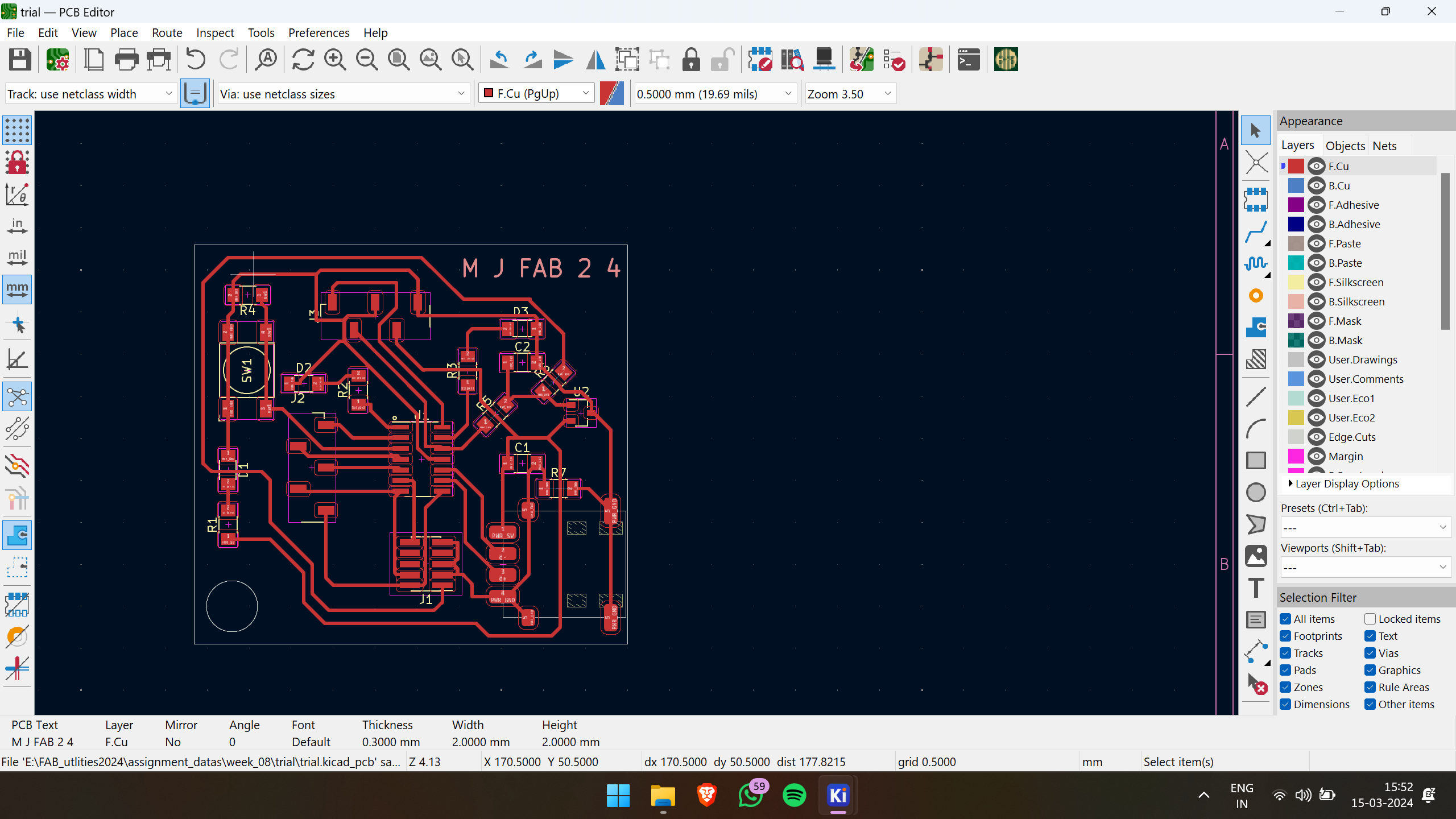Switch units to mils
This screenshot has width=1456, height=819.
[x=17, y=258]
